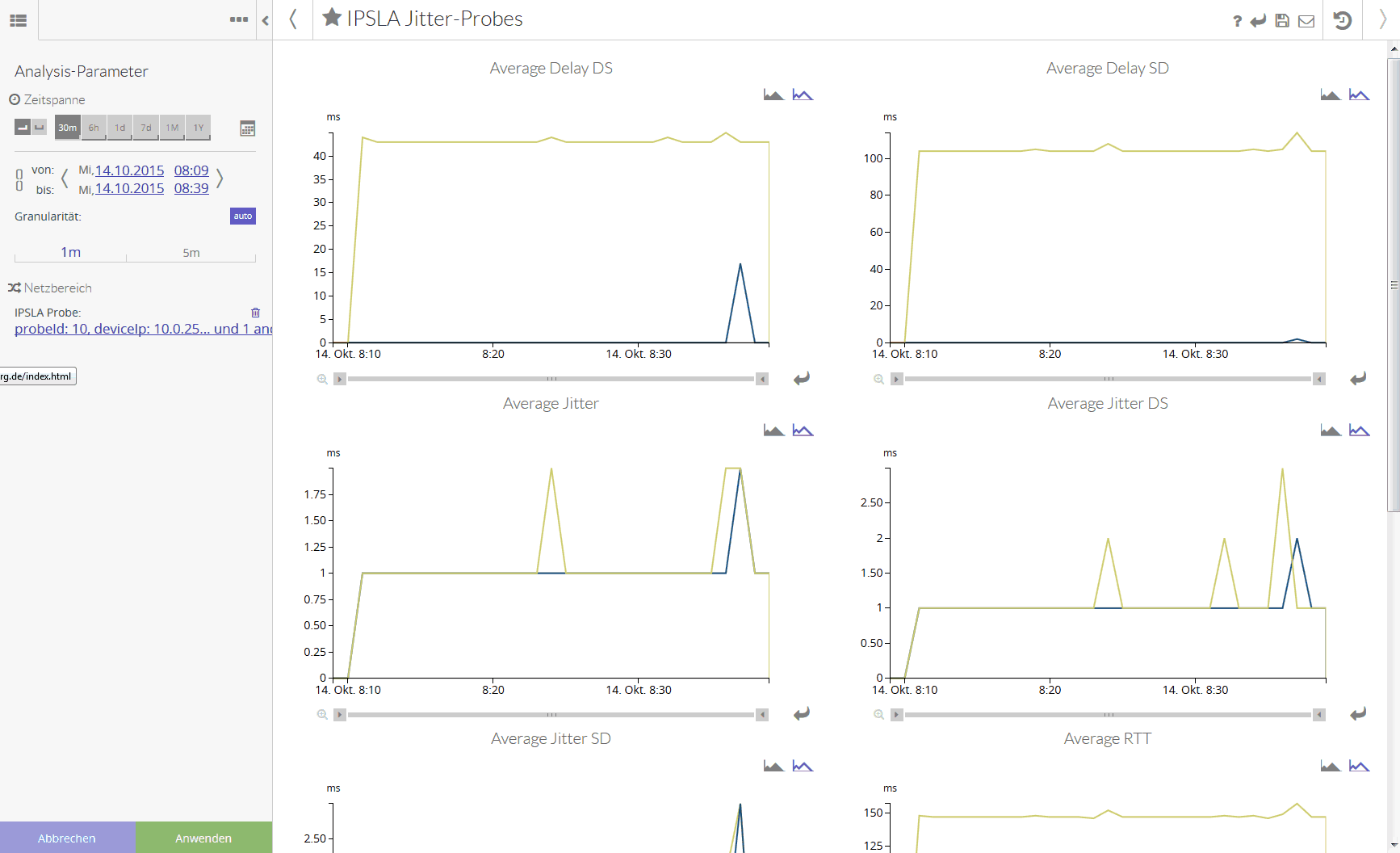Select the 6h time span
This screenshot has width=1400, height=853.
[94, 128]
